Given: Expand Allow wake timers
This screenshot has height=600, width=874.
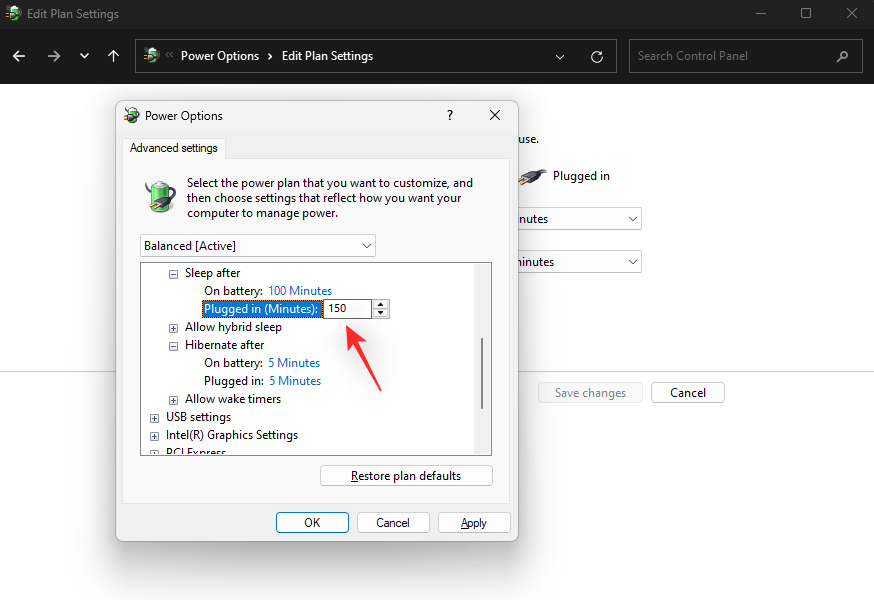Looking at the screenshot, I should click(173, 400).
